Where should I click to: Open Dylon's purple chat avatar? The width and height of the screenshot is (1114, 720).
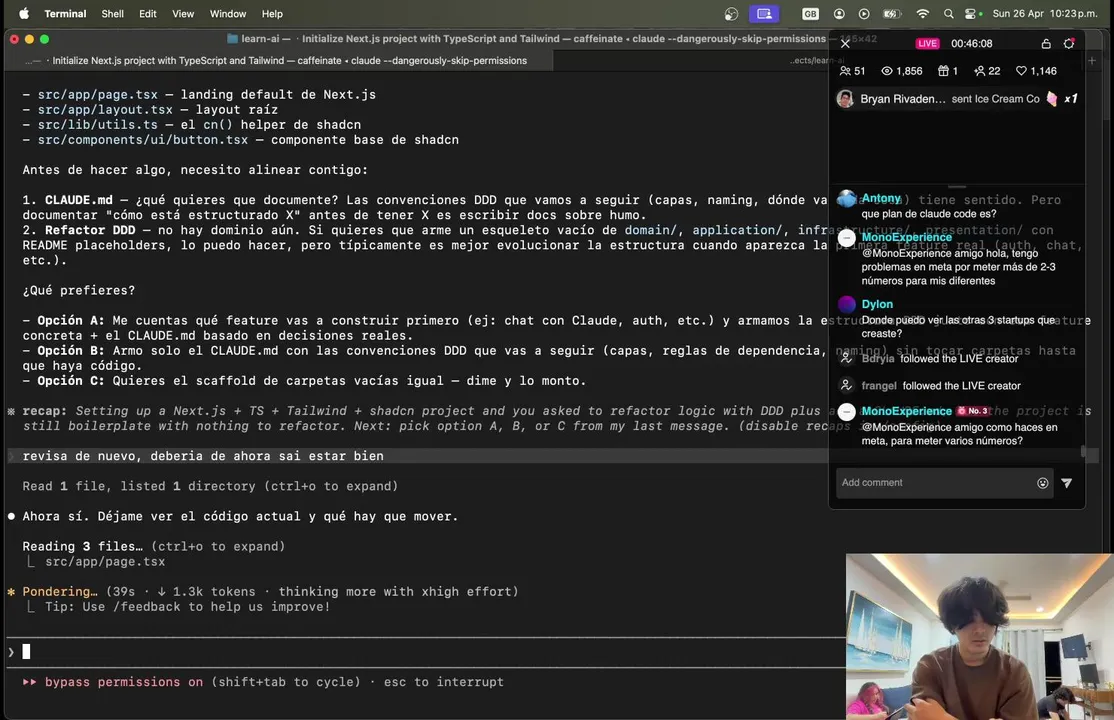846,304
